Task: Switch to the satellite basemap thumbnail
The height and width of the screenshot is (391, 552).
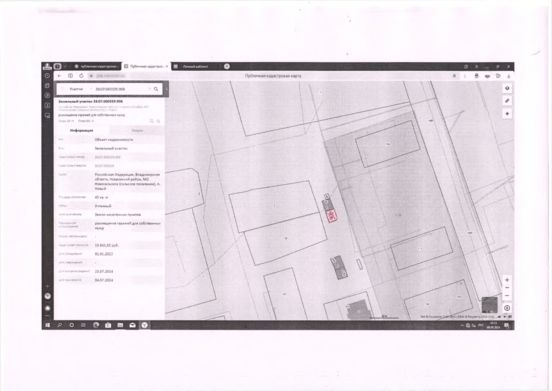Action: (x=489, y=305)
